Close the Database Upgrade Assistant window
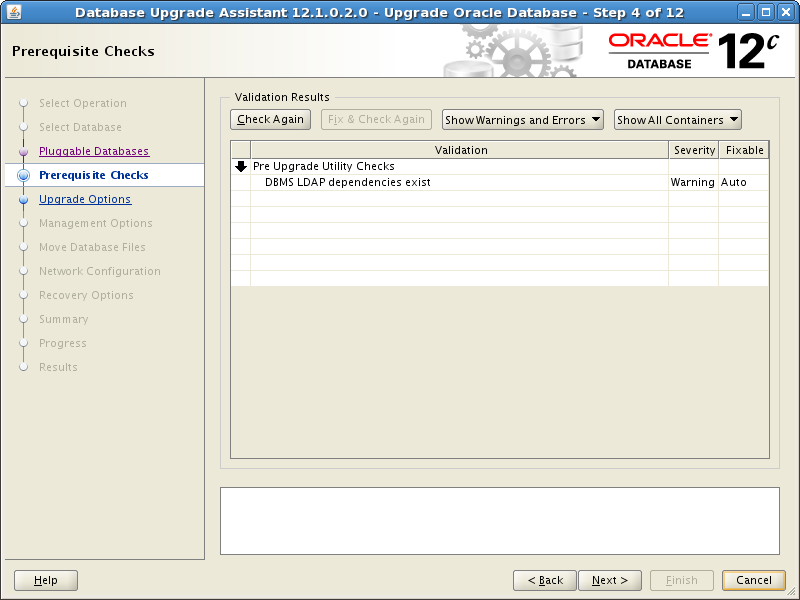This screenshot has height=600, width=800. tap(786, 12)
